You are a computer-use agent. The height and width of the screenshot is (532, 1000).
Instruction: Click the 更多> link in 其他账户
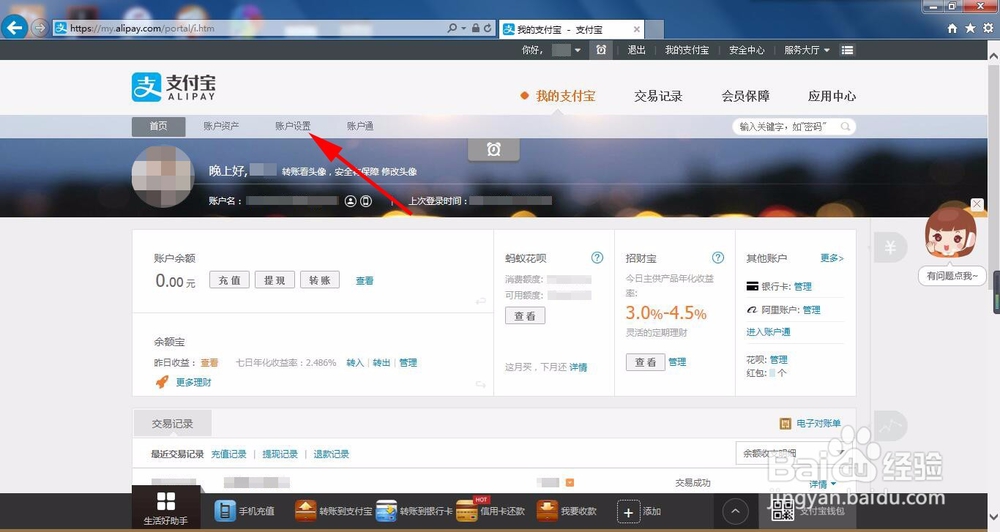(832, 258)
